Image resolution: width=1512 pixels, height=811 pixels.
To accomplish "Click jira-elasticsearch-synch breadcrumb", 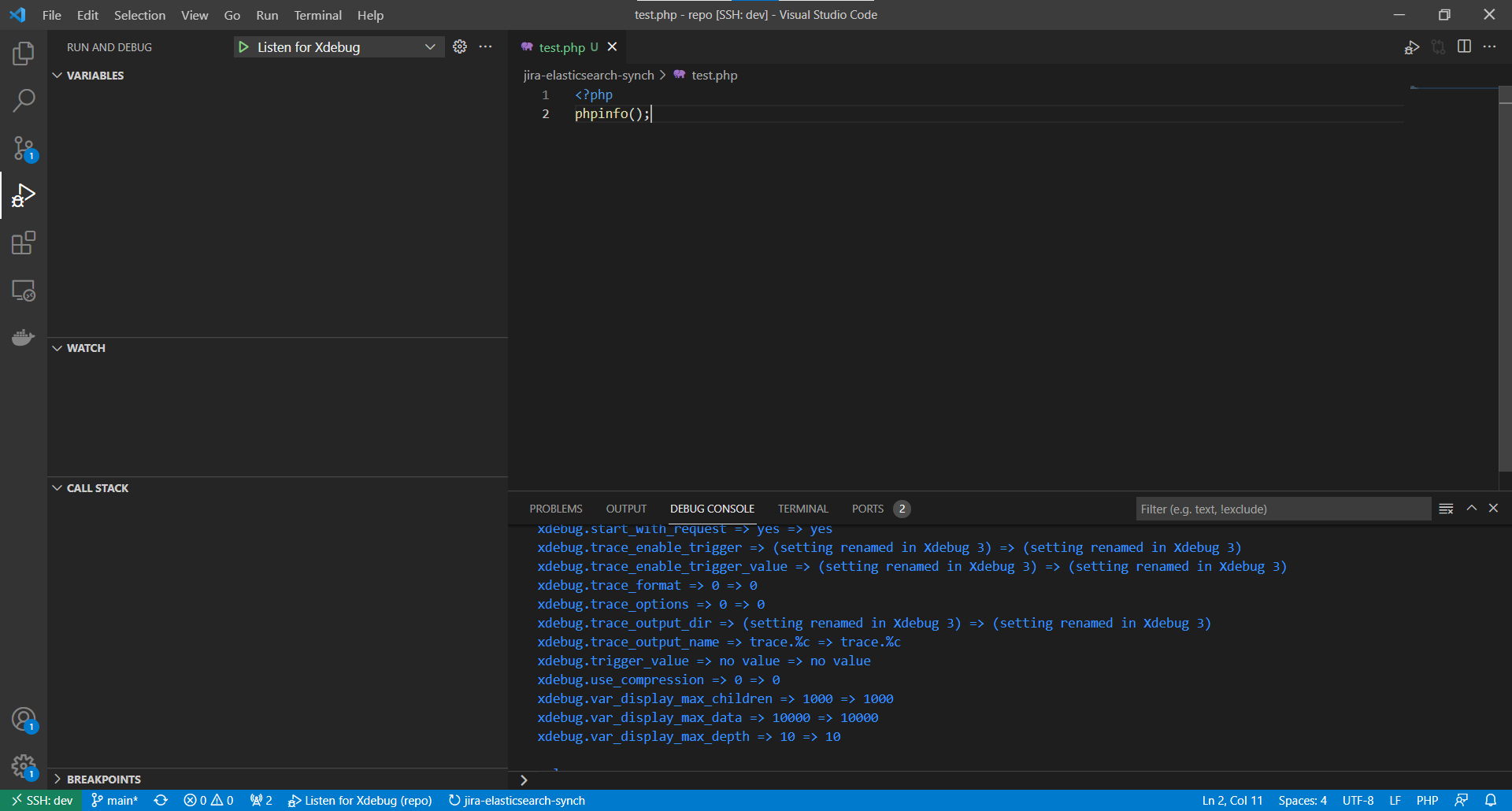I will (x=588, y=76).
